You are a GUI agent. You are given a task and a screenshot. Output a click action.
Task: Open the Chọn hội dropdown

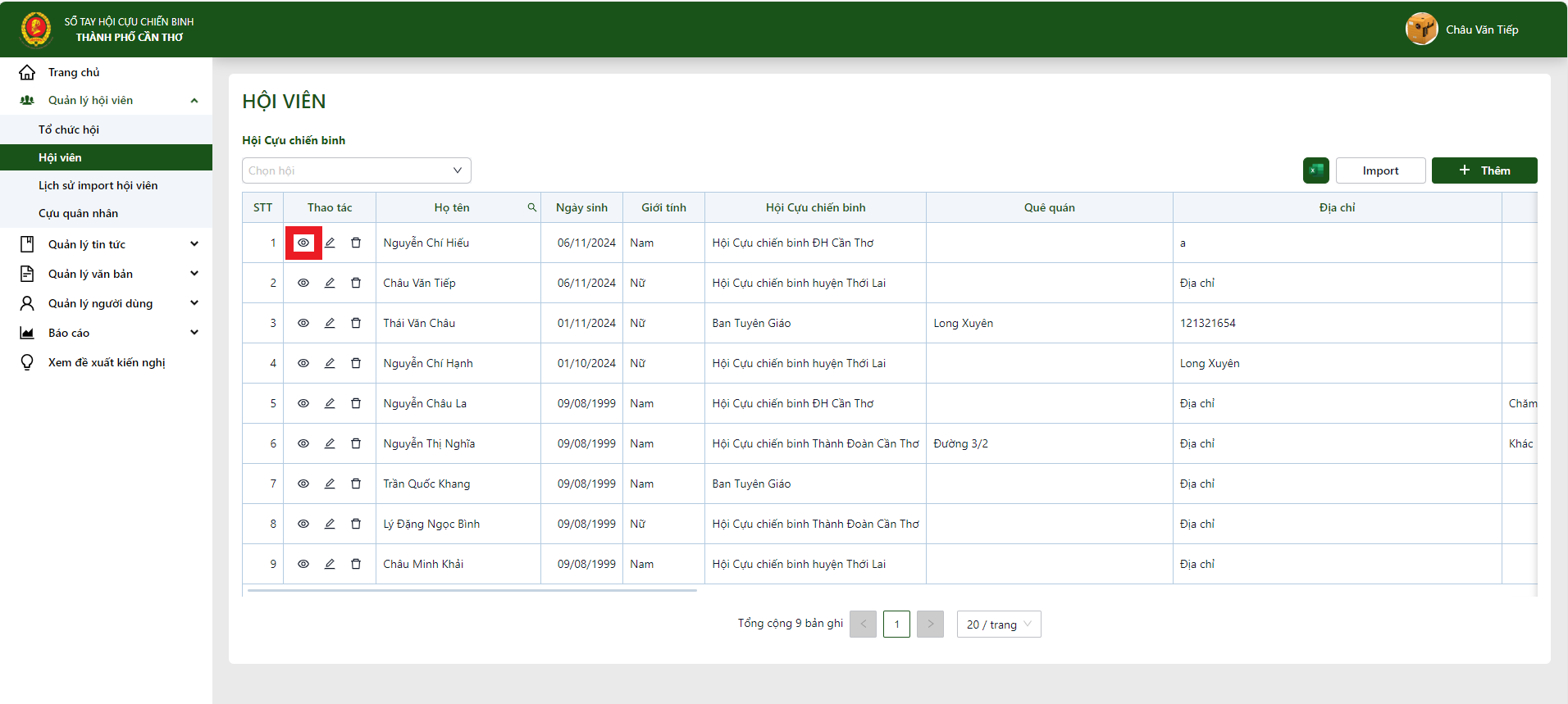click(357, 170)
